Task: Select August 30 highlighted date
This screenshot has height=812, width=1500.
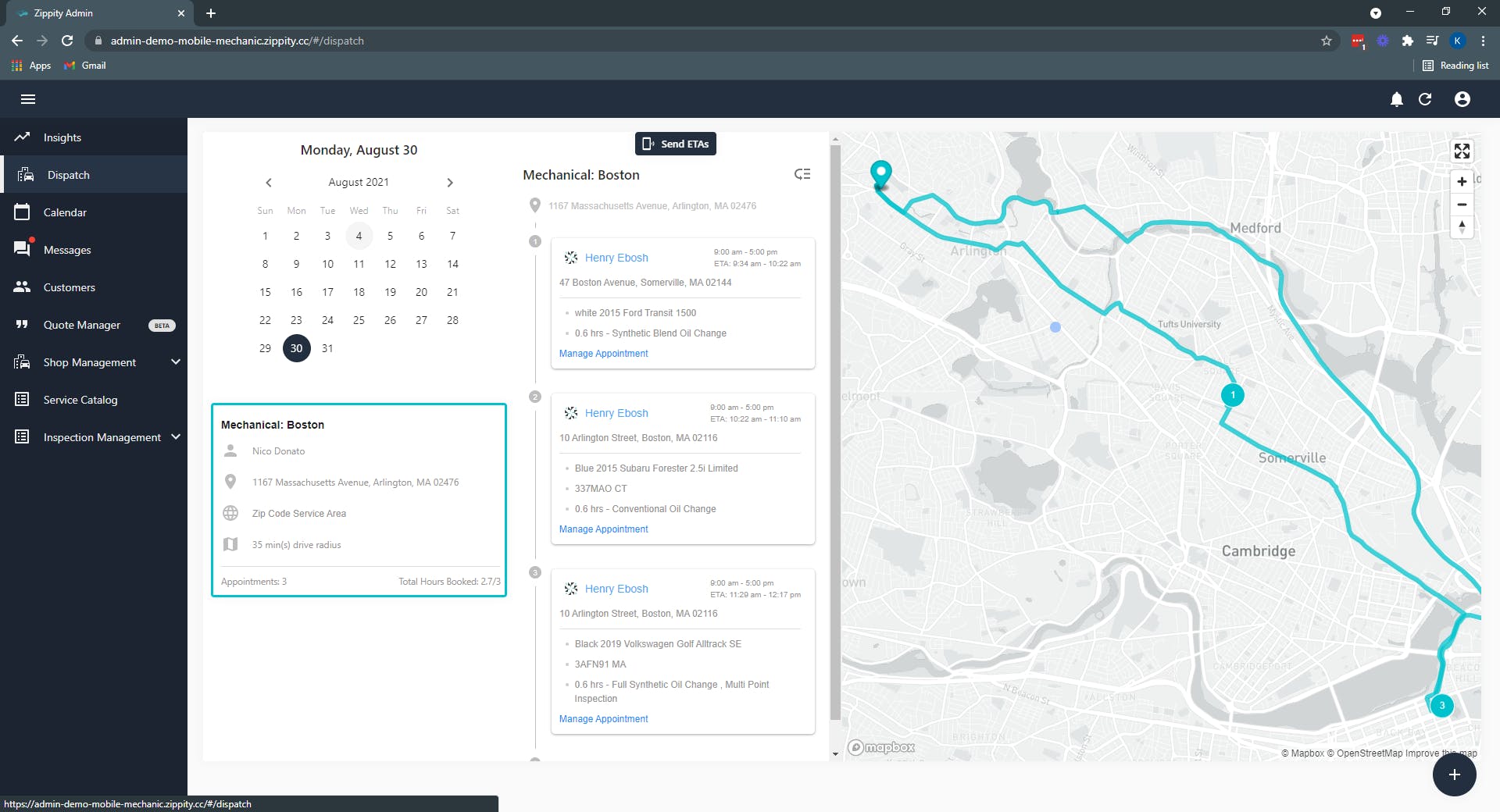Action: pos(296,348)
